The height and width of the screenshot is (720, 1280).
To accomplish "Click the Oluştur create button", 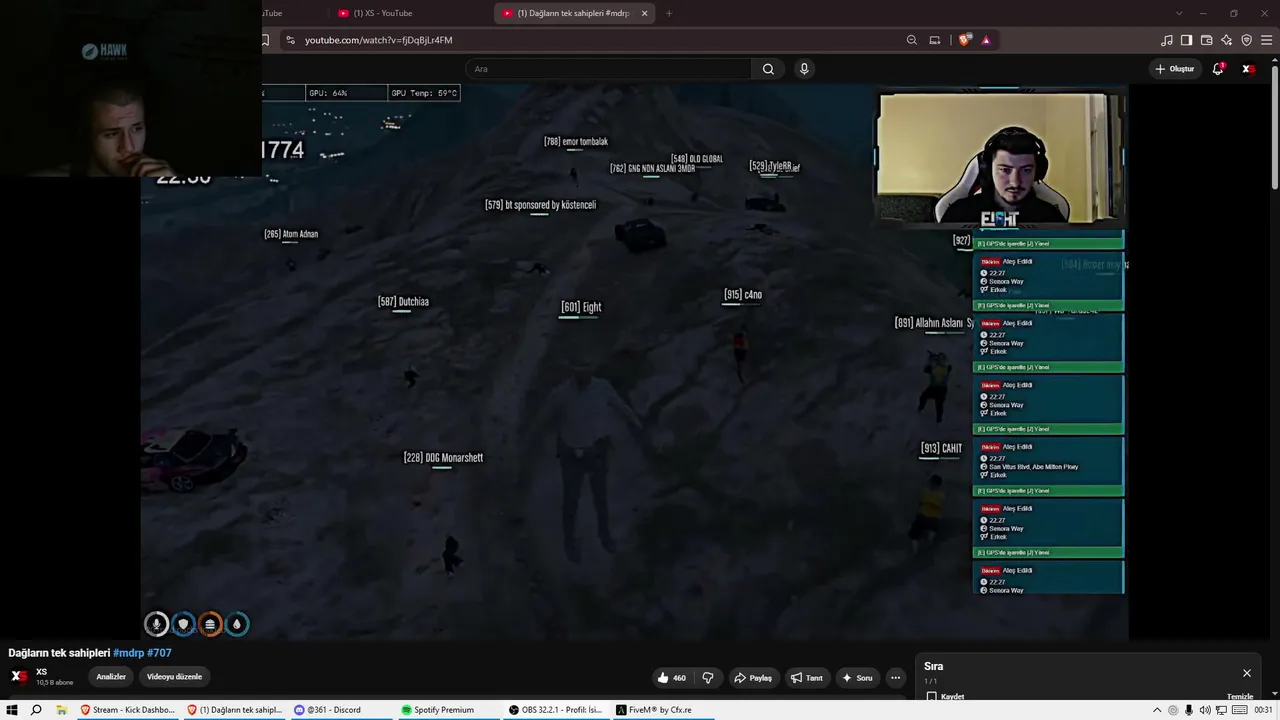I will (x=1175, y=69).
